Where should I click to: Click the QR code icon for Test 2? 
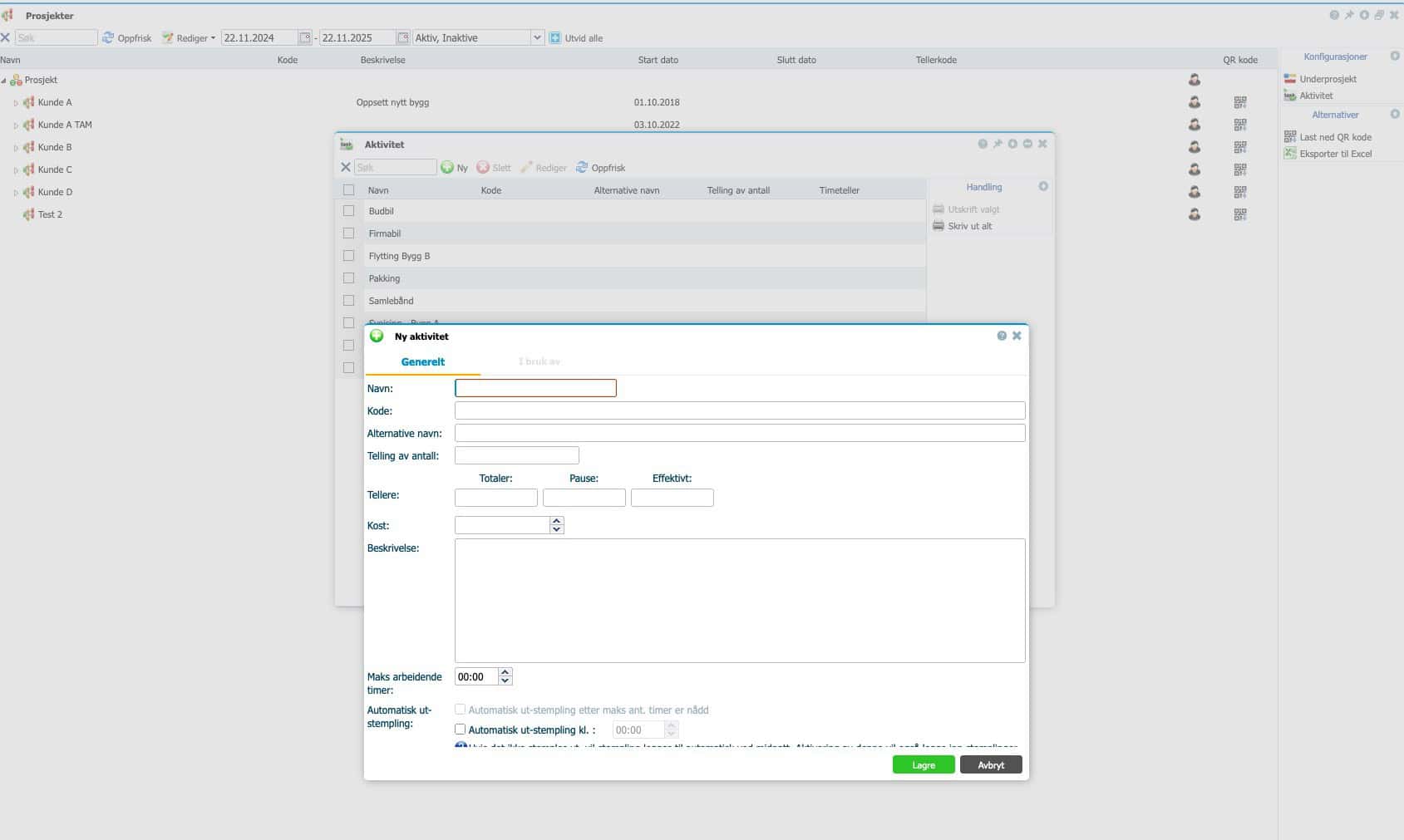pos(1240,214)
